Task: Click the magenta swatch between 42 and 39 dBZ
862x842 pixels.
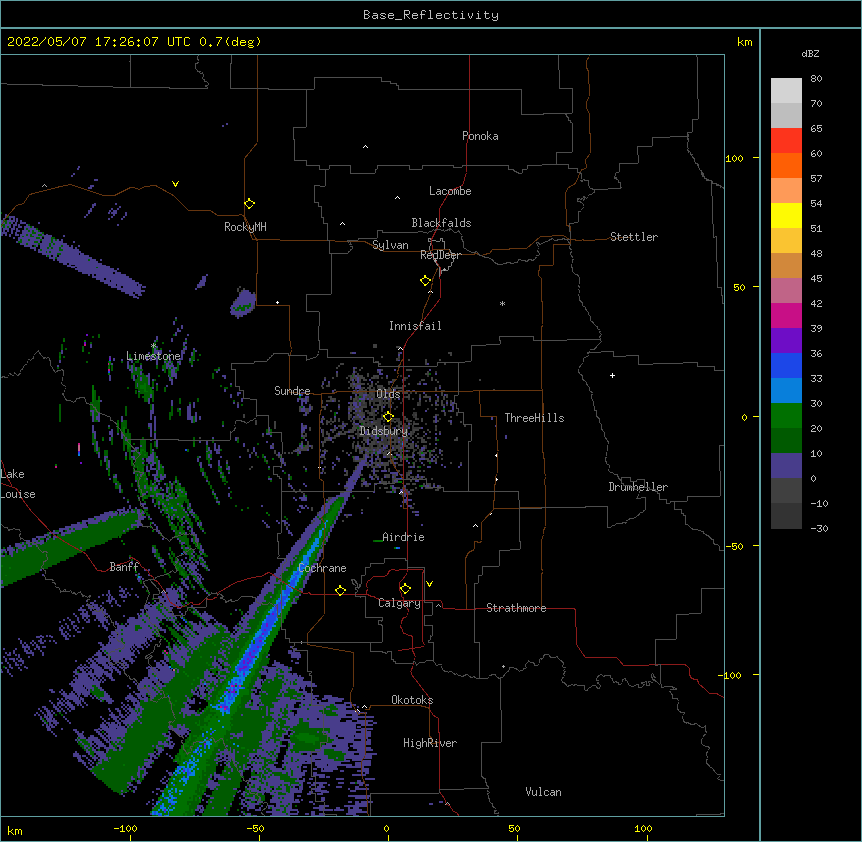Action: (786, 315)
